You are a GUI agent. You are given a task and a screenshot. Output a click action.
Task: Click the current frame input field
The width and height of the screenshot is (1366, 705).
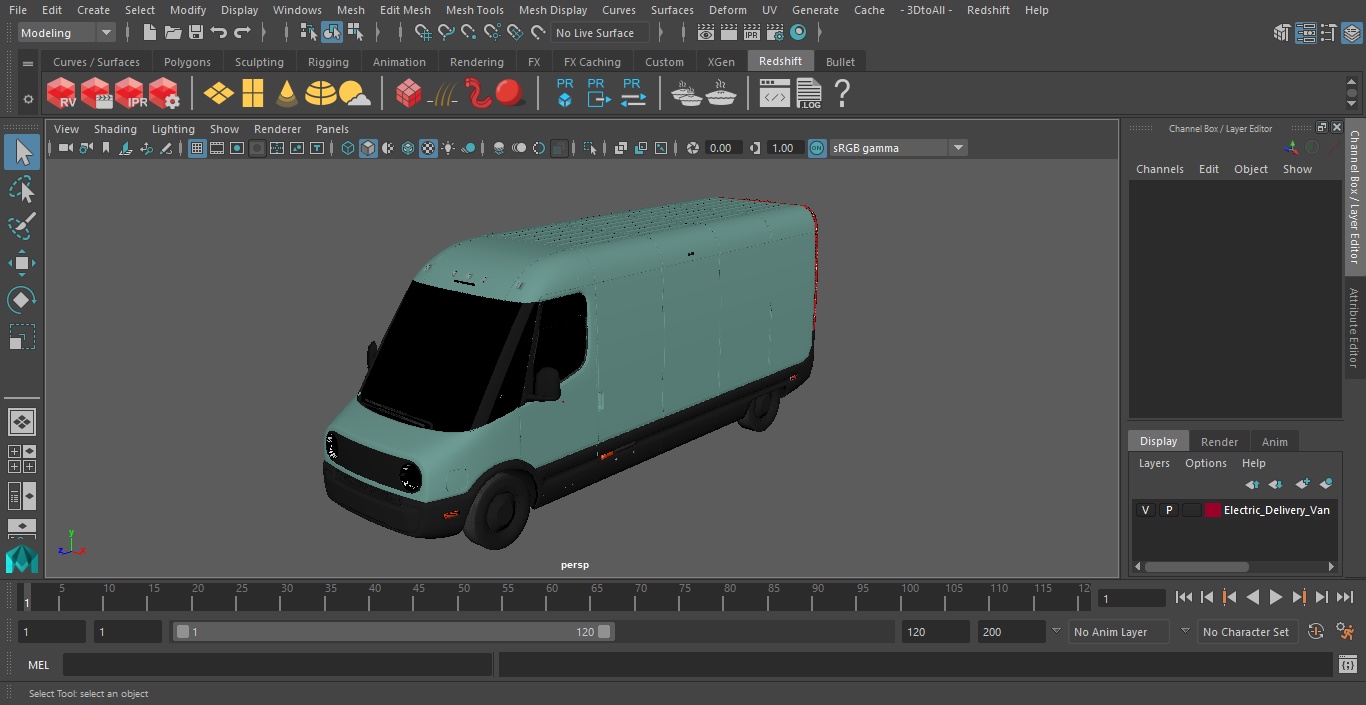[1131, 598]
